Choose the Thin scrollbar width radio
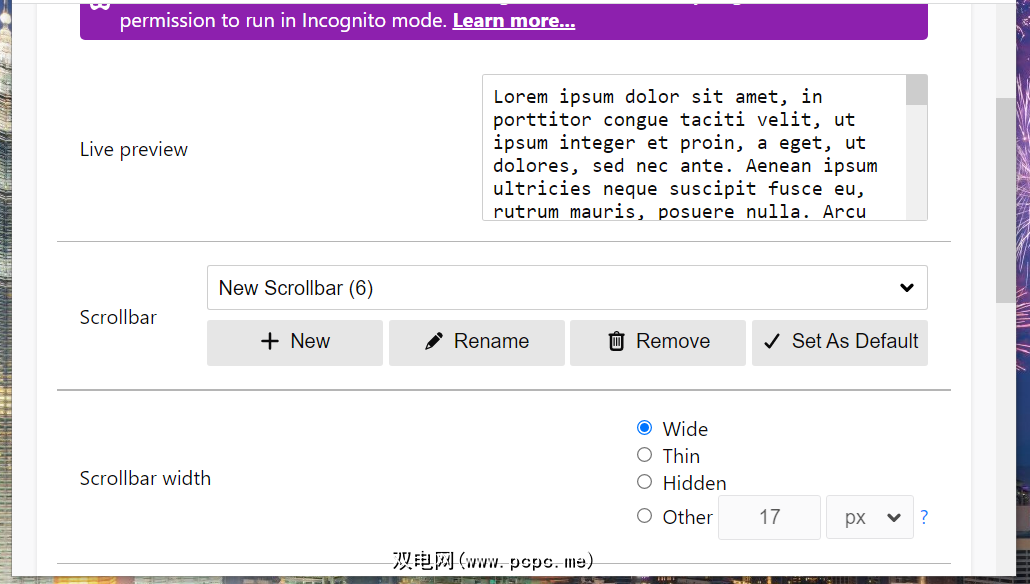This screenshot has height=584, width=1030. [645, 455]
